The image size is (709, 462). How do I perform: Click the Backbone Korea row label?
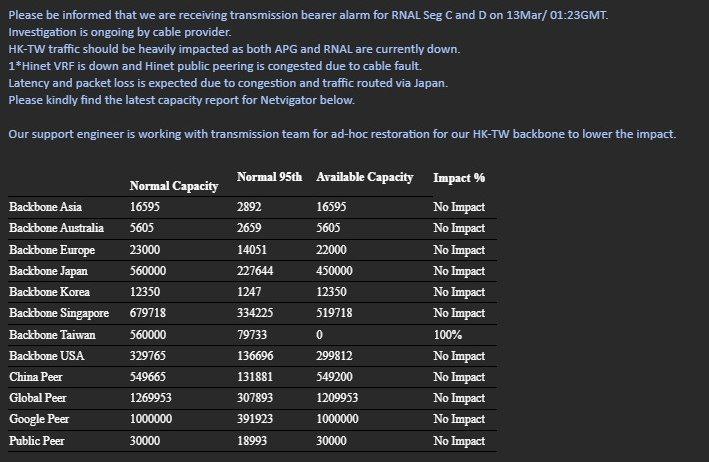coord(50,292)
